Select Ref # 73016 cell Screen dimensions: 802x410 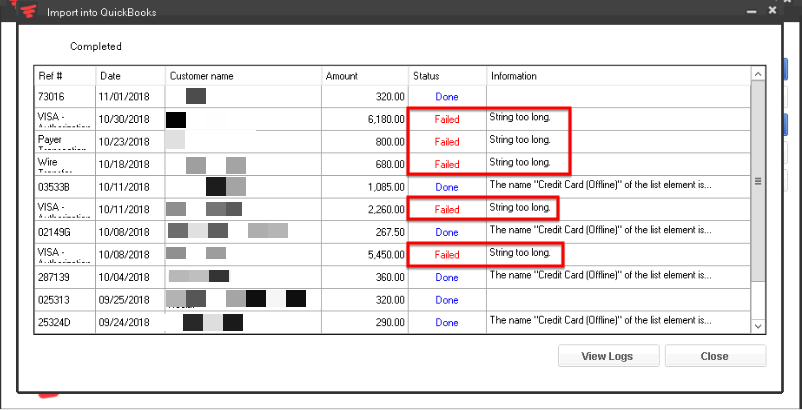(65, 97)
